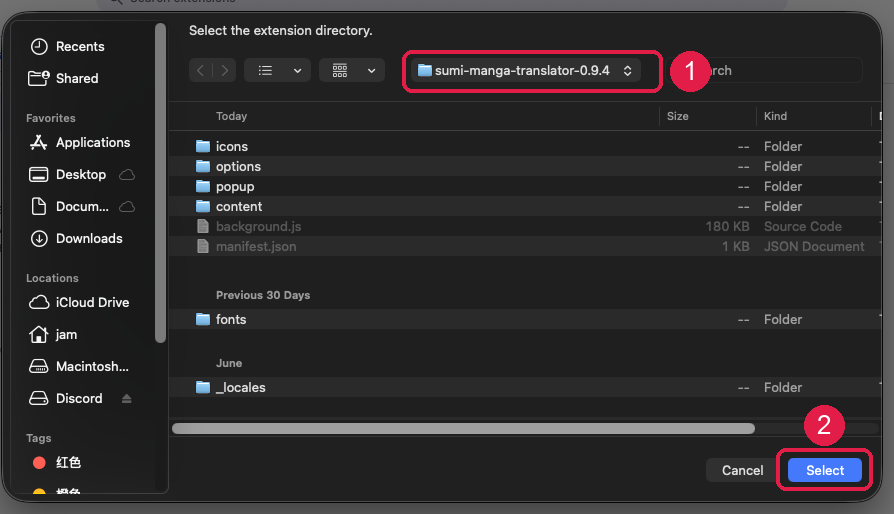This screenshot has width=894, height=514.
Task: Open iCloud Drive location
Action: (80, 303)
